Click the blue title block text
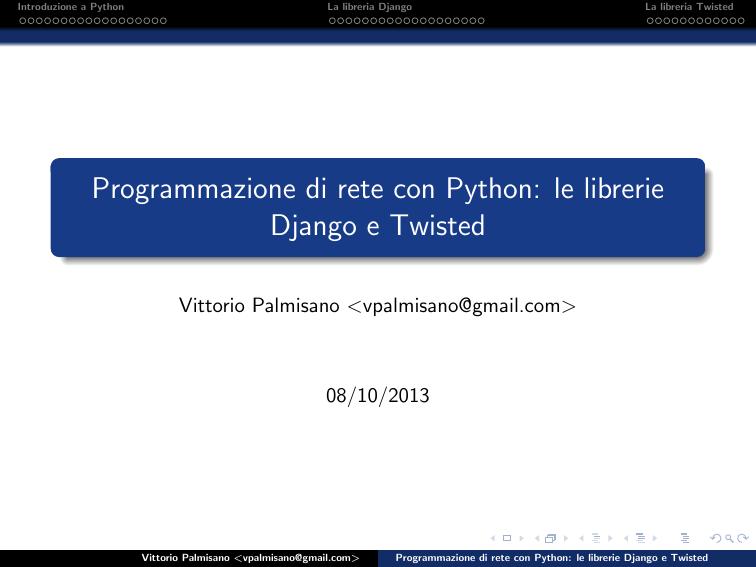Screen dimensions: 756x567 pyautogui.click(x=378, y=207)
